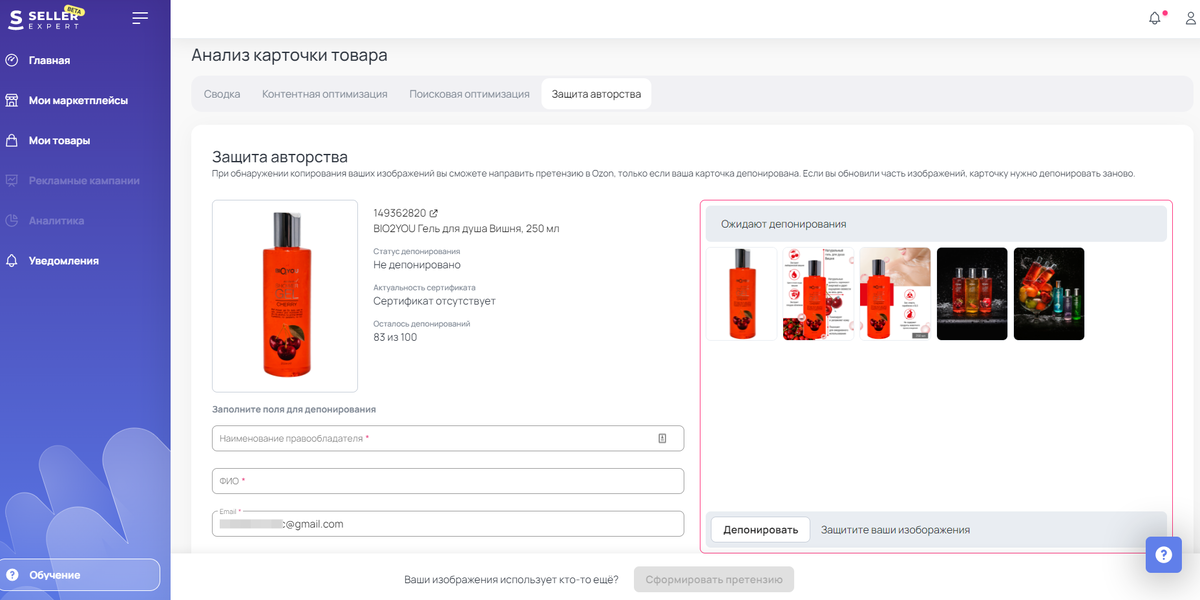Open product 149362820 external link icon
Image resolution: width=1200 pixels, height=600 pixels.
point(434,213)
